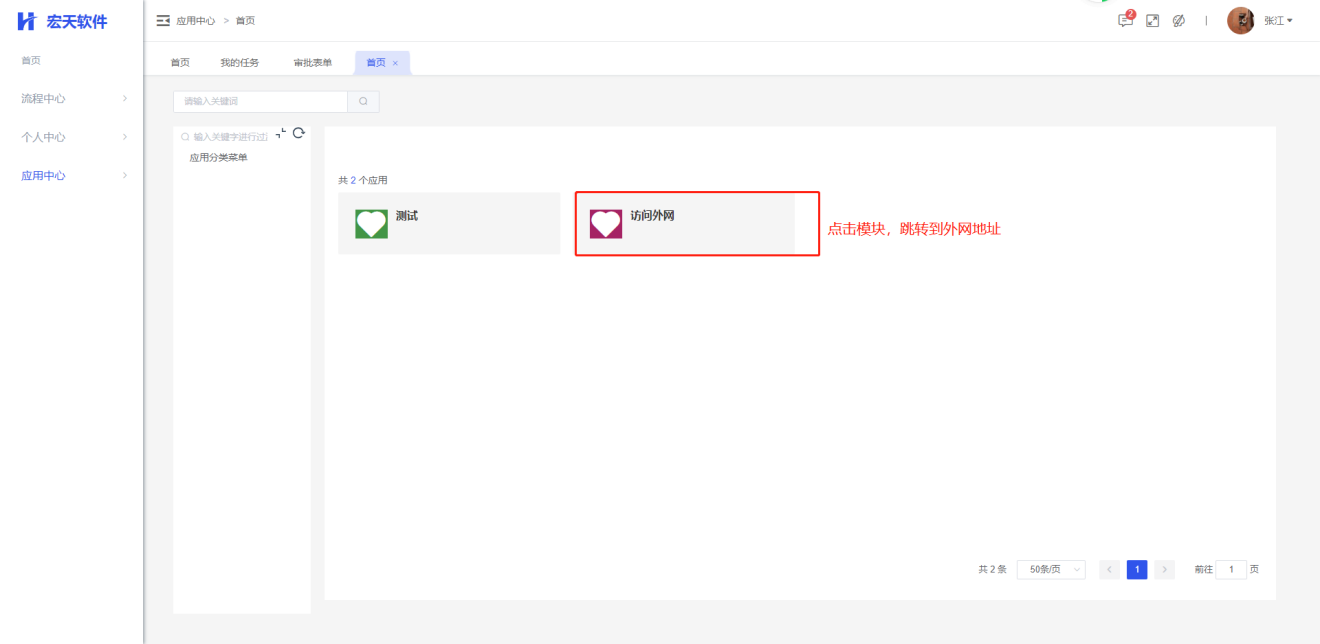Open the 测试 application card
This screenshot has height=644, width=1320.
click(449, 223)
